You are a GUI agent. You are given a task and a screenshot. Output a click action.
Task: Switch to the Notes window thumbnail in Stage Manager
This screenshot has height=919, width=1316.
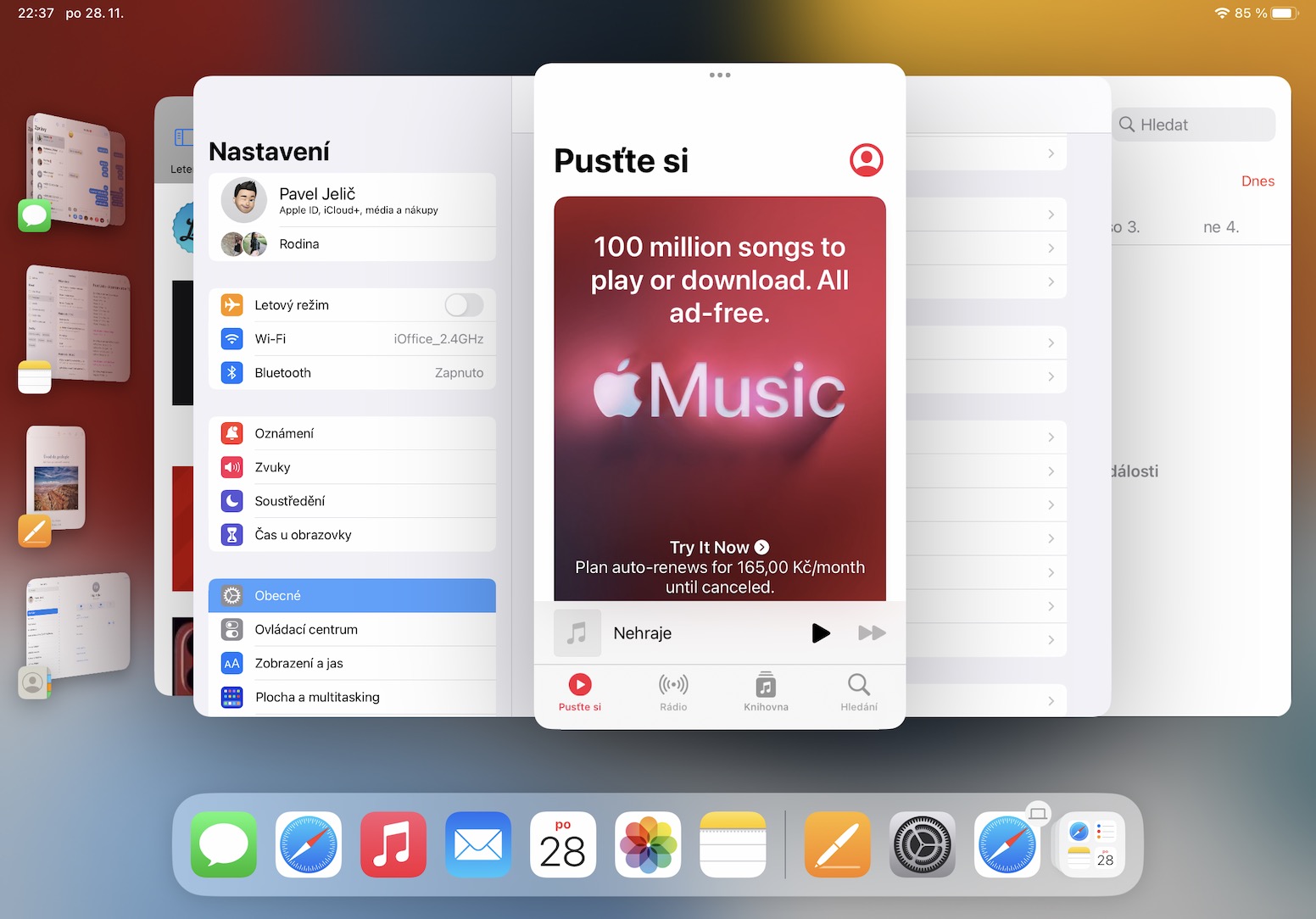[x=78, y=325]
